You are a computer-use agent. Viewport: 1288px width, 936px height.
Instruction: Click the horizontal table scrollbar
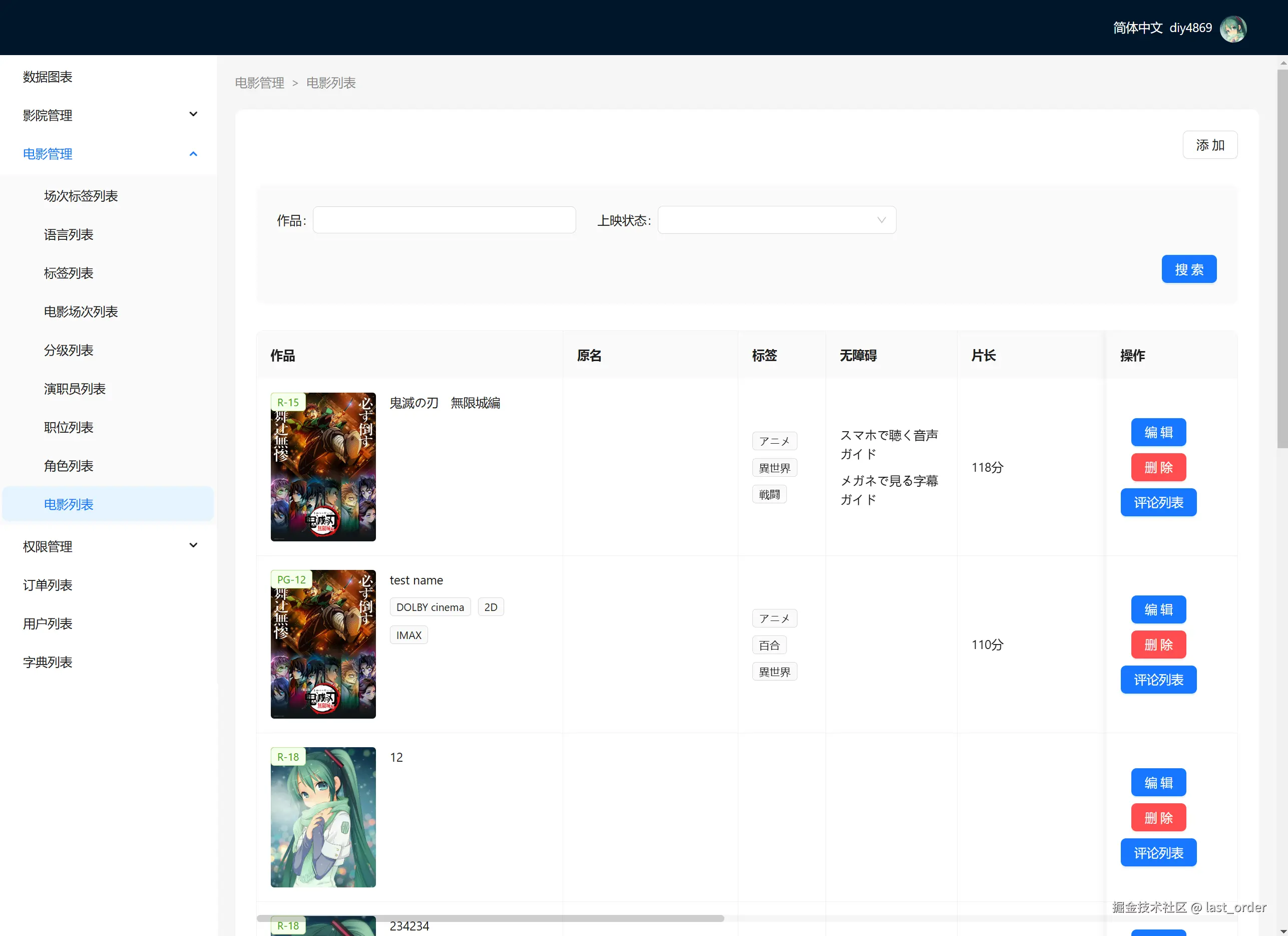490,918
